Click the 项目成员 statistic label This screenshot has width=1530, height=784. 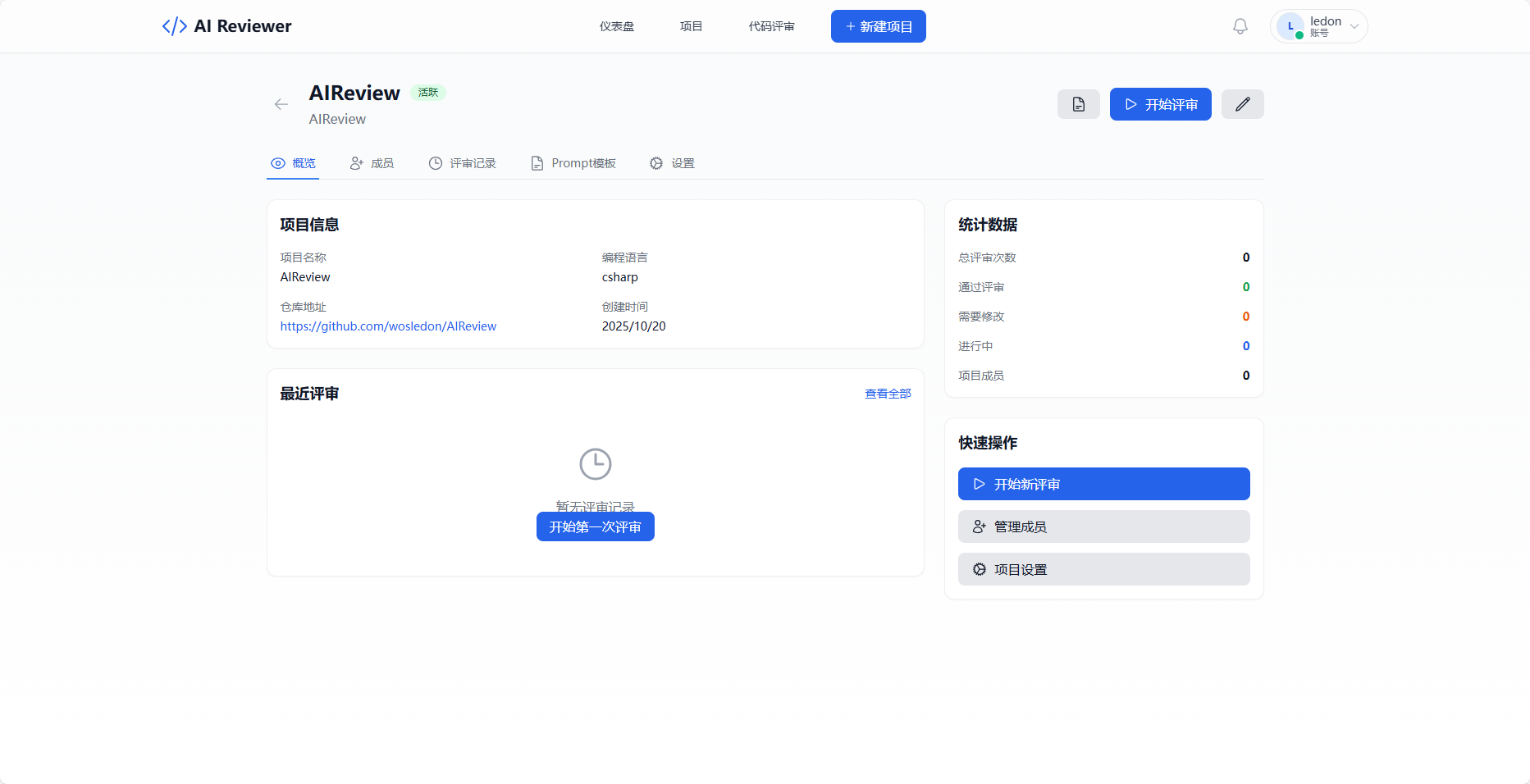(x=981, y=376)
